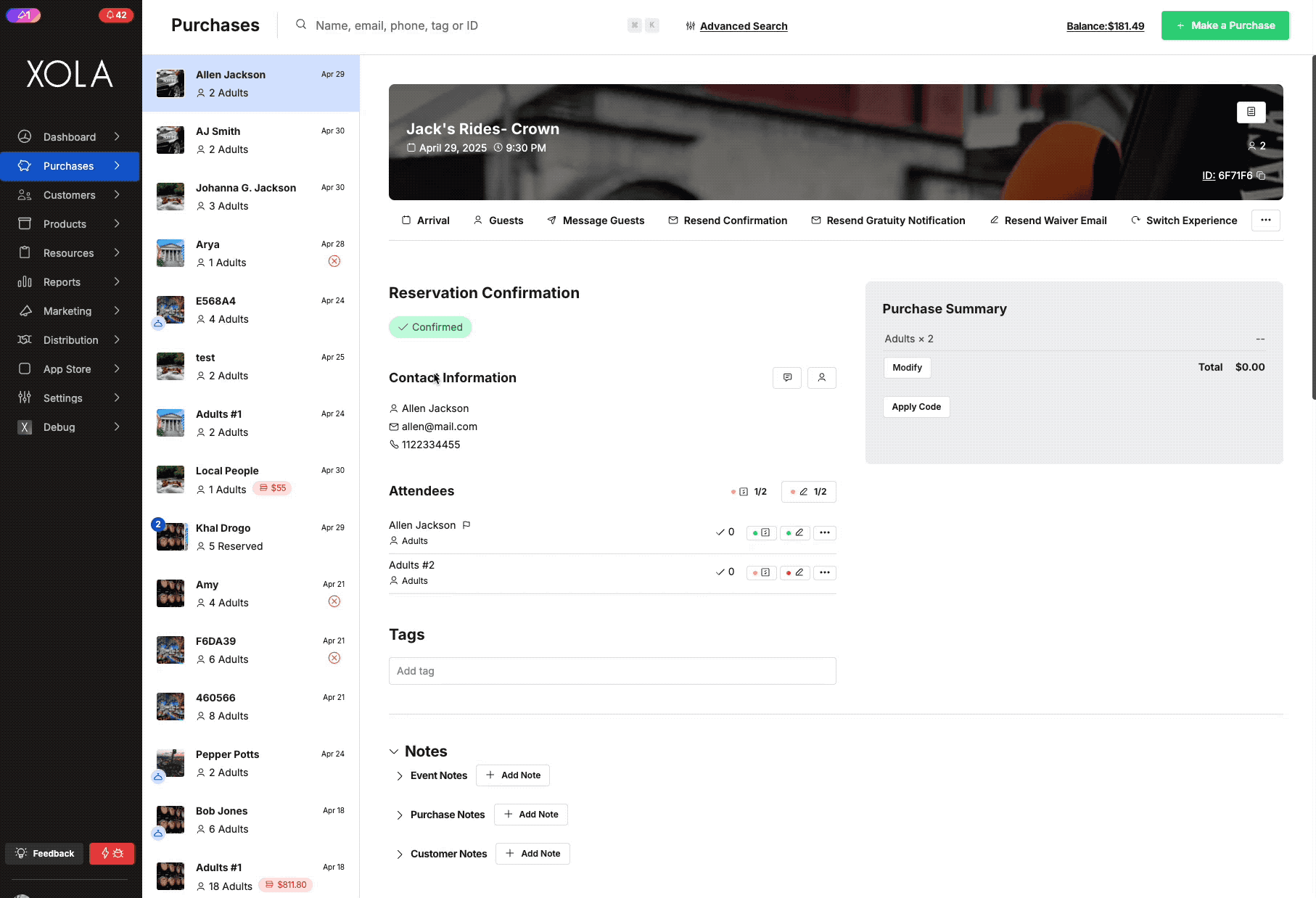Expand the Resources menu chevron
Viewport: 1316px width, 898px height.
(x=117, y=252)
